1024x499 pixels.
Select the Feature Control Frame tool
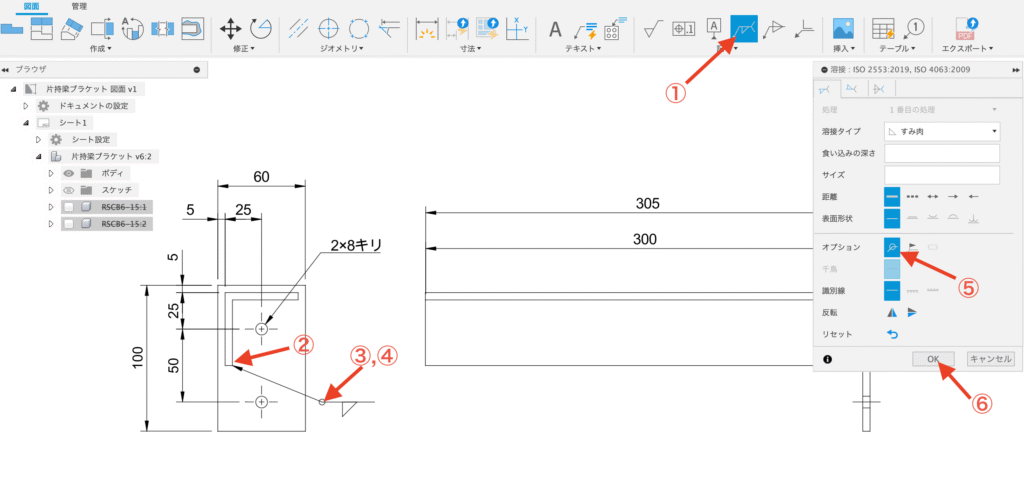pos(684,29)
